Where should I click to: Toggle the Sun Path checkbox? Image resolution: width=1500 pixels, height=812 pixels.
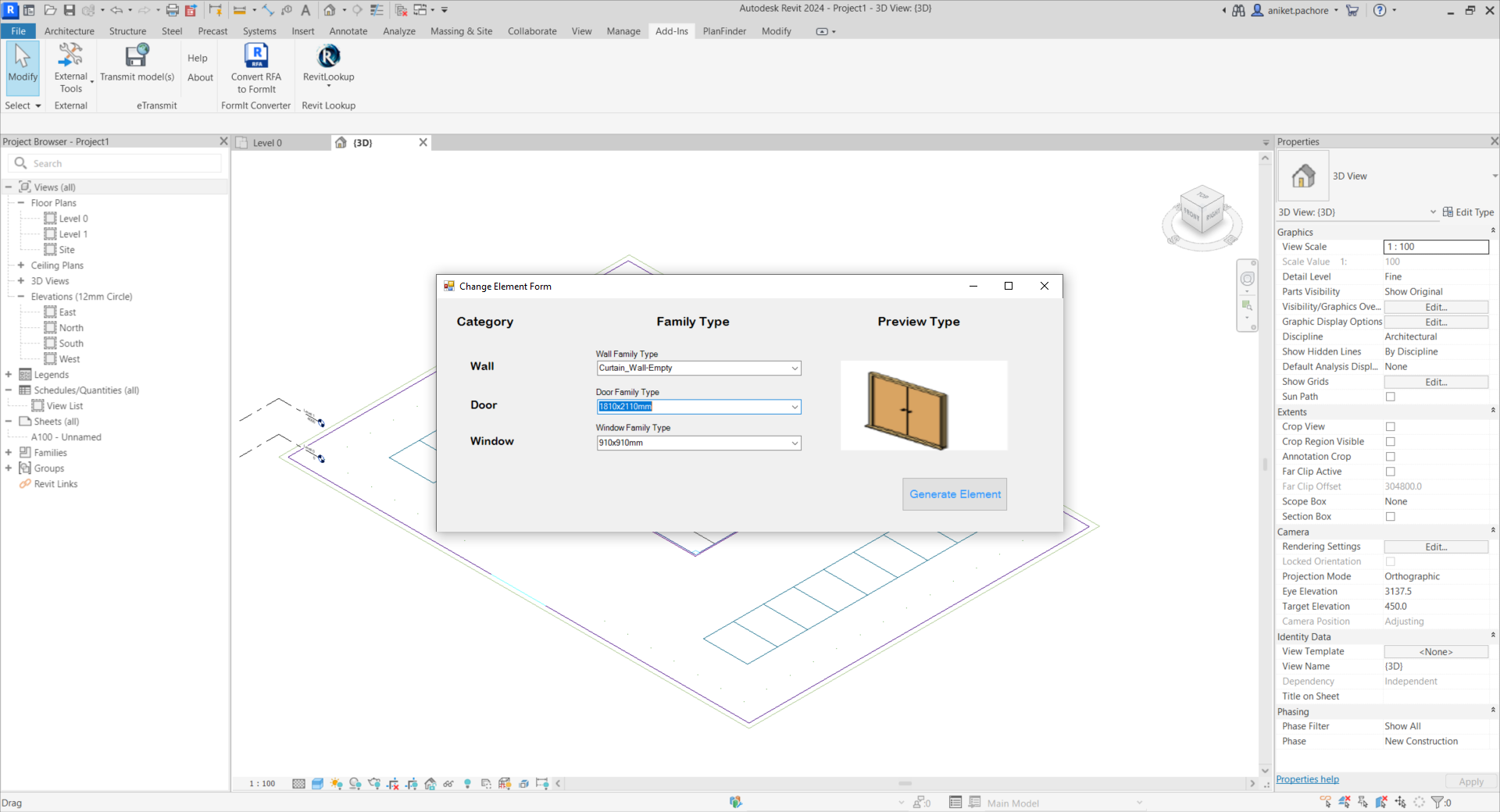1391,397
